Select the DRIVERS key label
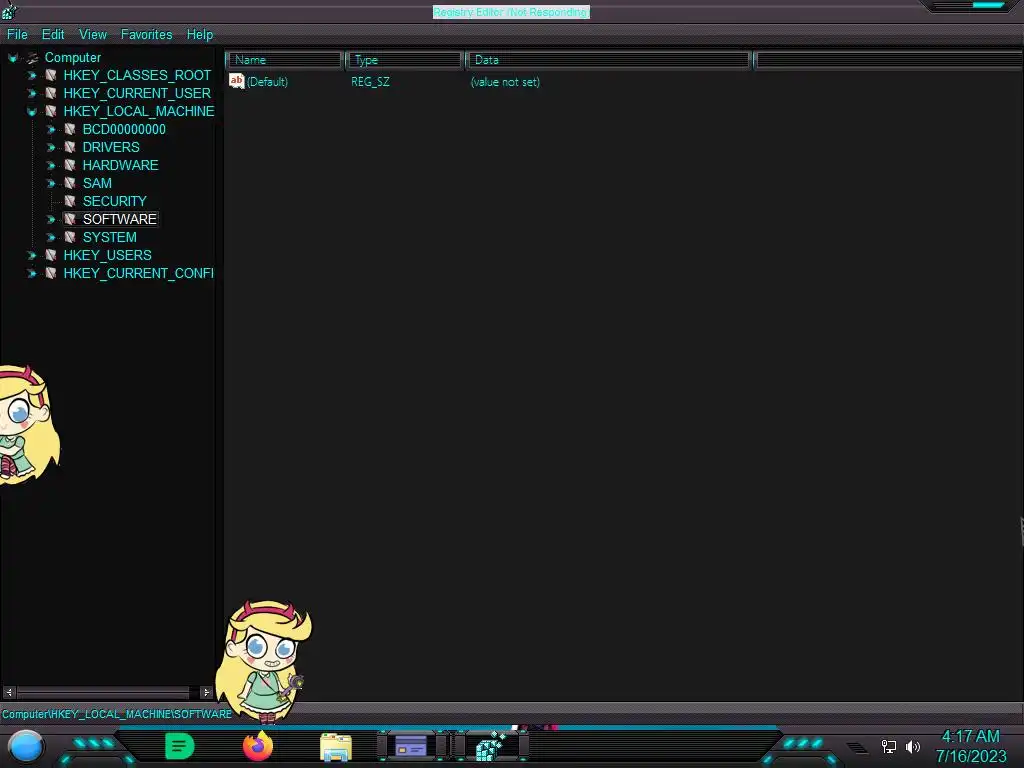Screen dimensions: 1024x768 coord(111,147)
